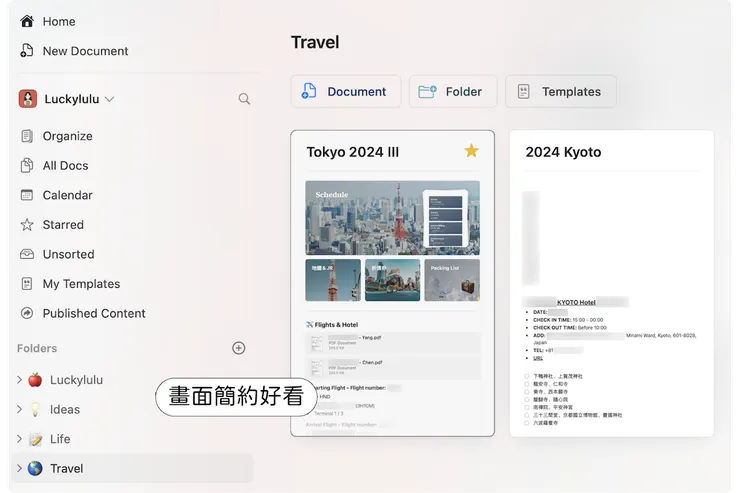
Task: Expand the Luckylulu folder chevron
Action: tap(19, 380)
